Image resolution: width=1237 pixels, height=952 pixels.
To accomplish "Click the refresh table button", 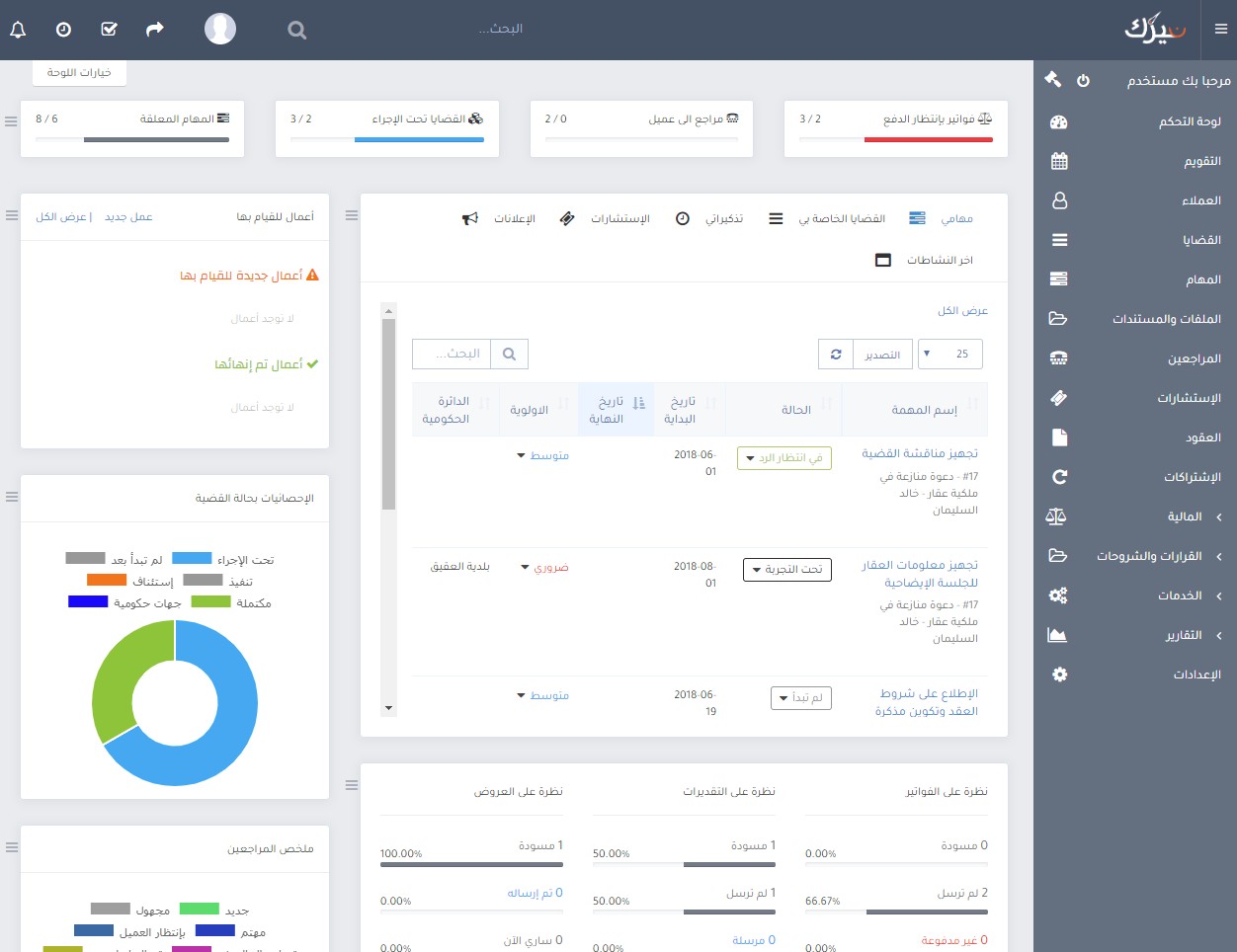I will coord(836,354).
